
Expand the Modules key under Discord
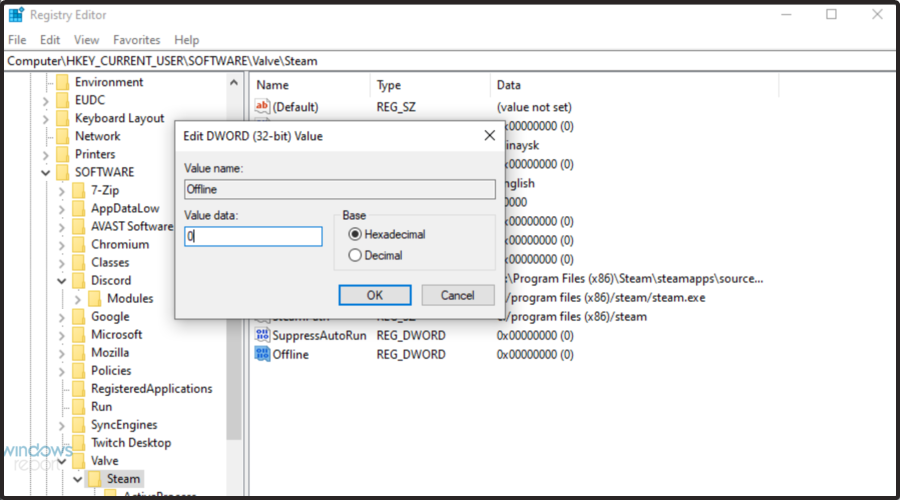pos(77,299)
